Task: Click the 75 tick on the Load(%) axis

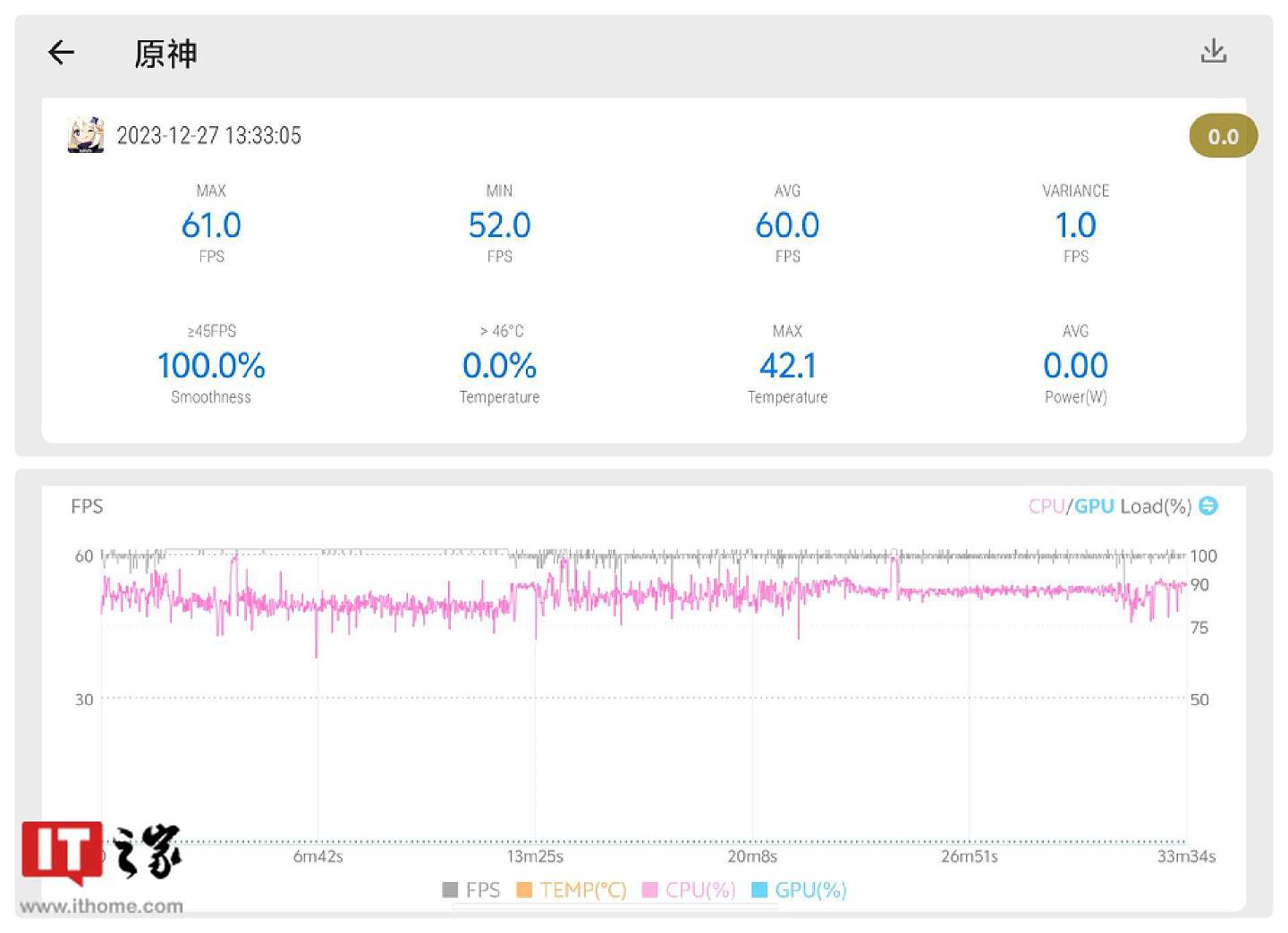Action: (1199, 628)
